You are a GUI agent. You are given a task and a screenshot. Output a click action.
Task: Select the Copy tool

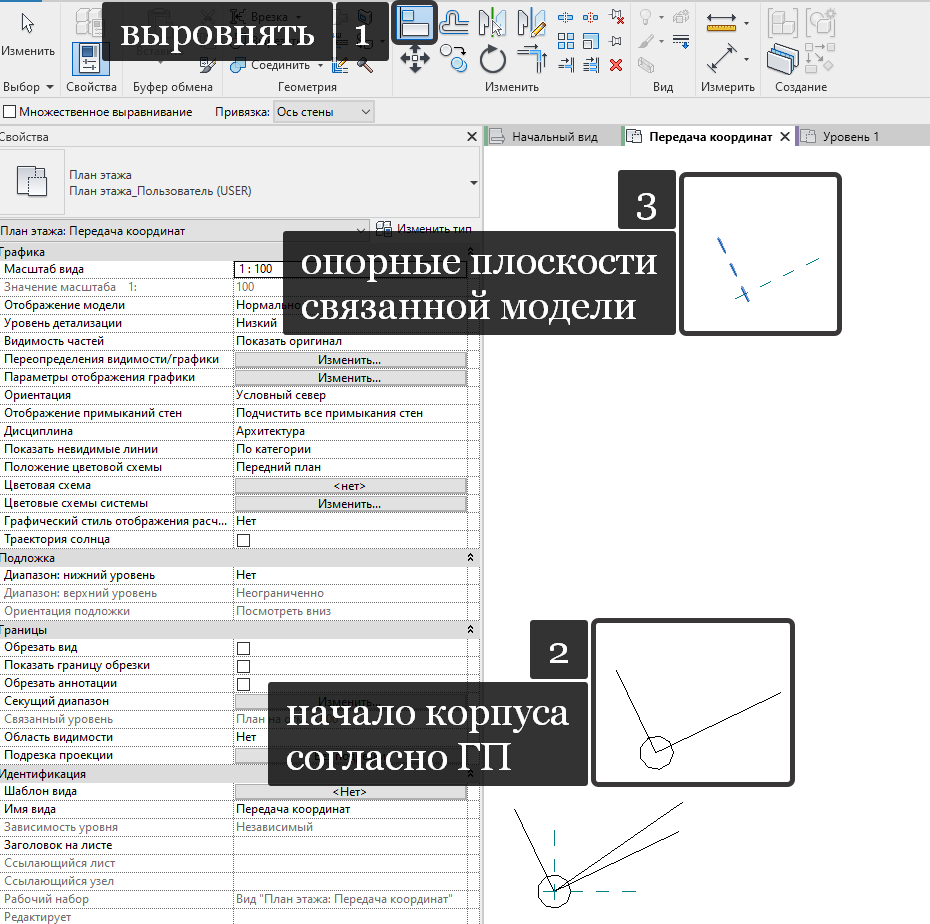click(454, 58)
